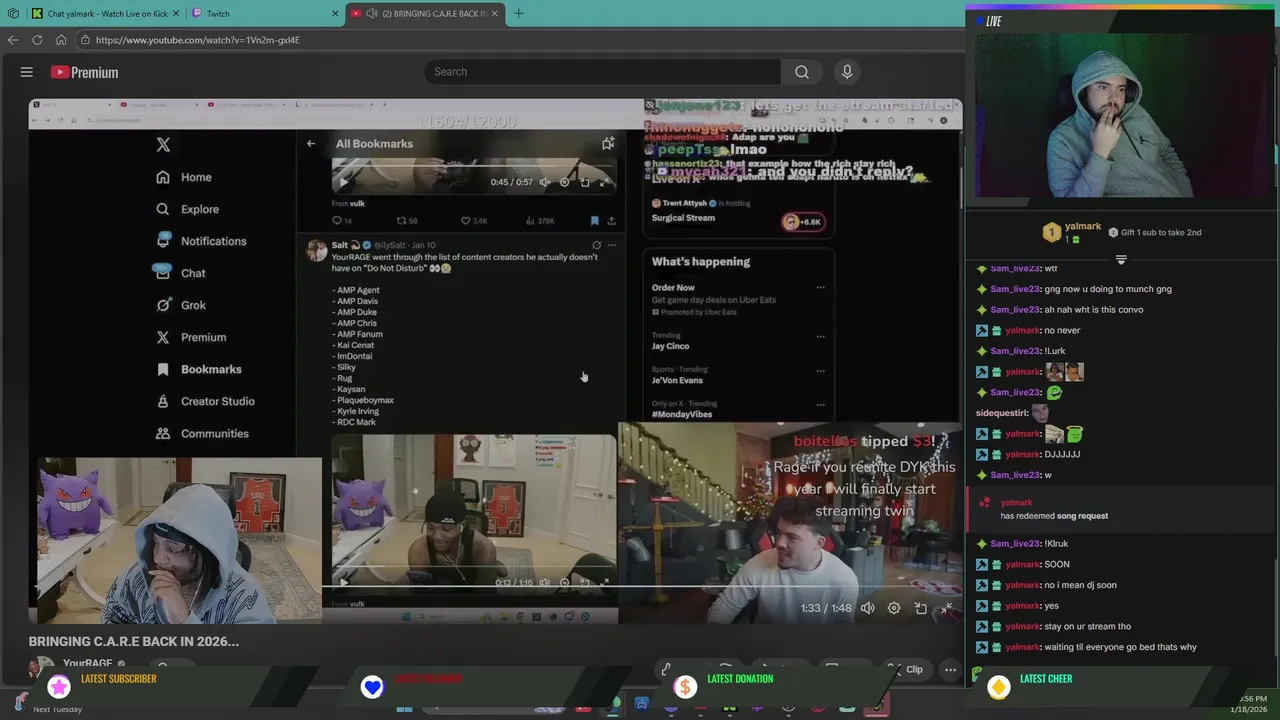Open the browser workspaces icon
The image size is (1280, 720).
13,13
